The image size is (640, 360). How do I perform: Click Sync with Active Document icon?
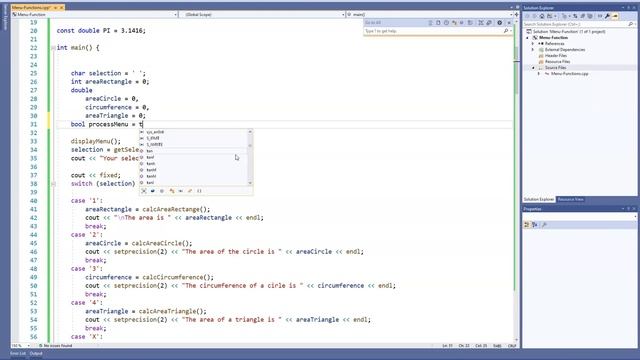click(575, 16)
